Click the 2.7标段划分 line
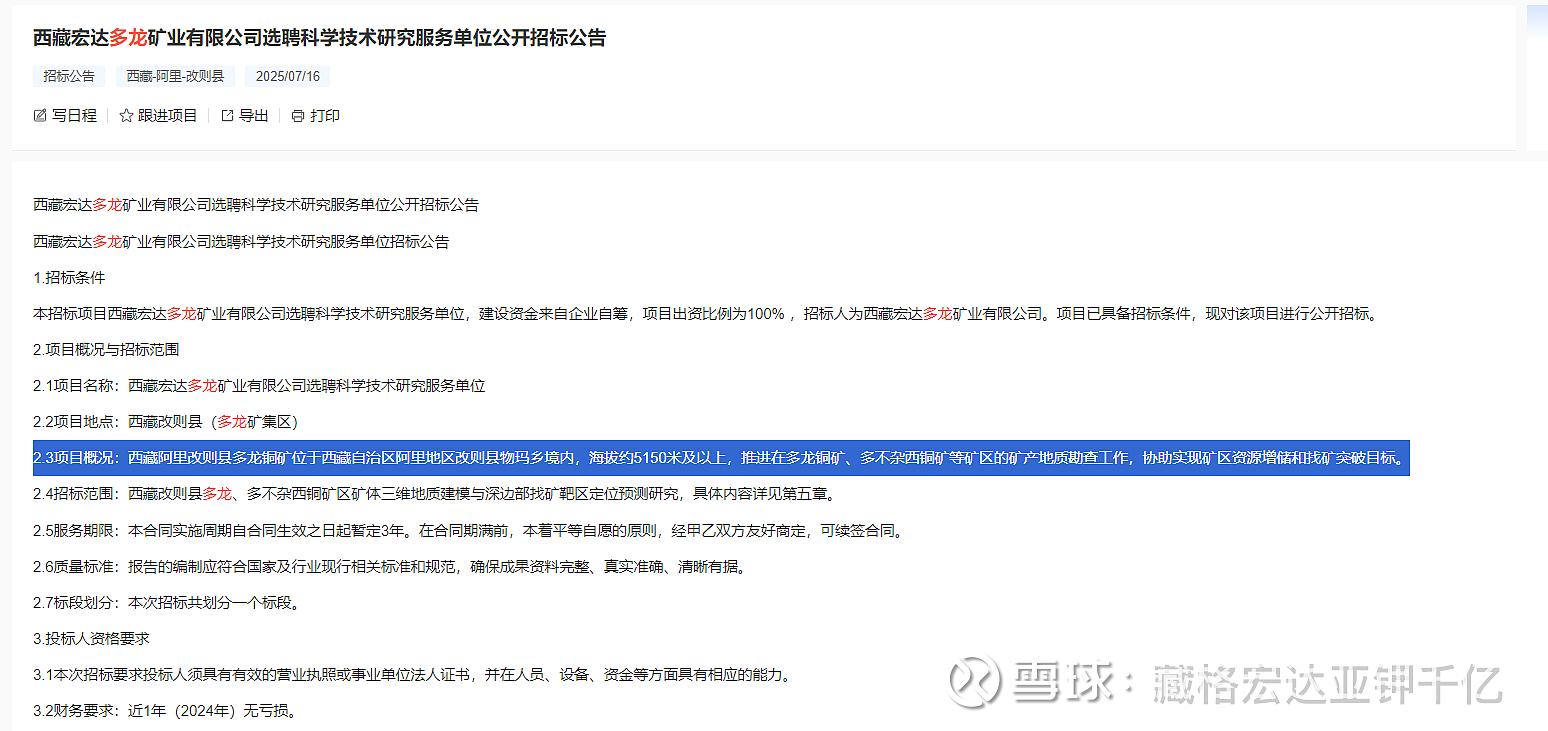1548x731 pixels. coord(167,603)
